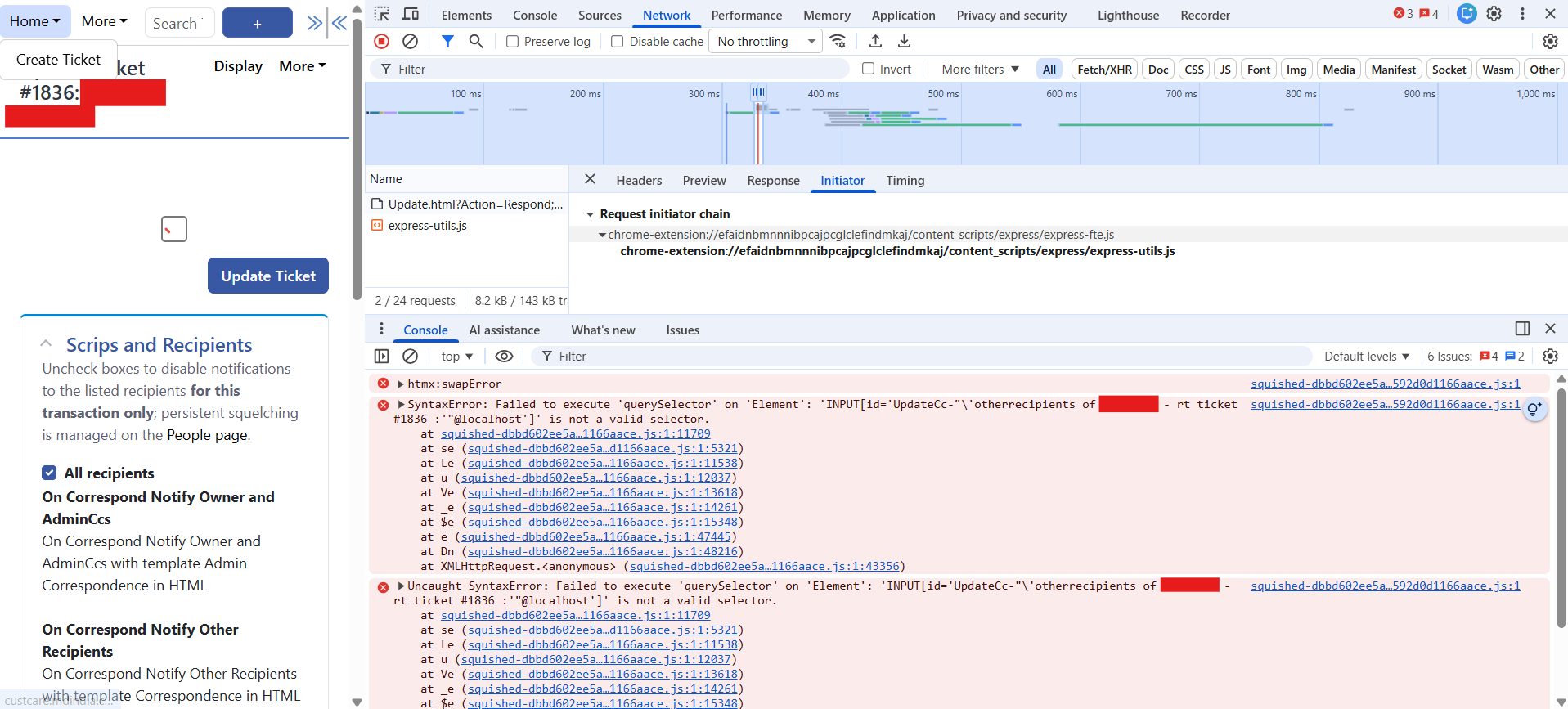Click the export HAR download icon

(904, 41)
